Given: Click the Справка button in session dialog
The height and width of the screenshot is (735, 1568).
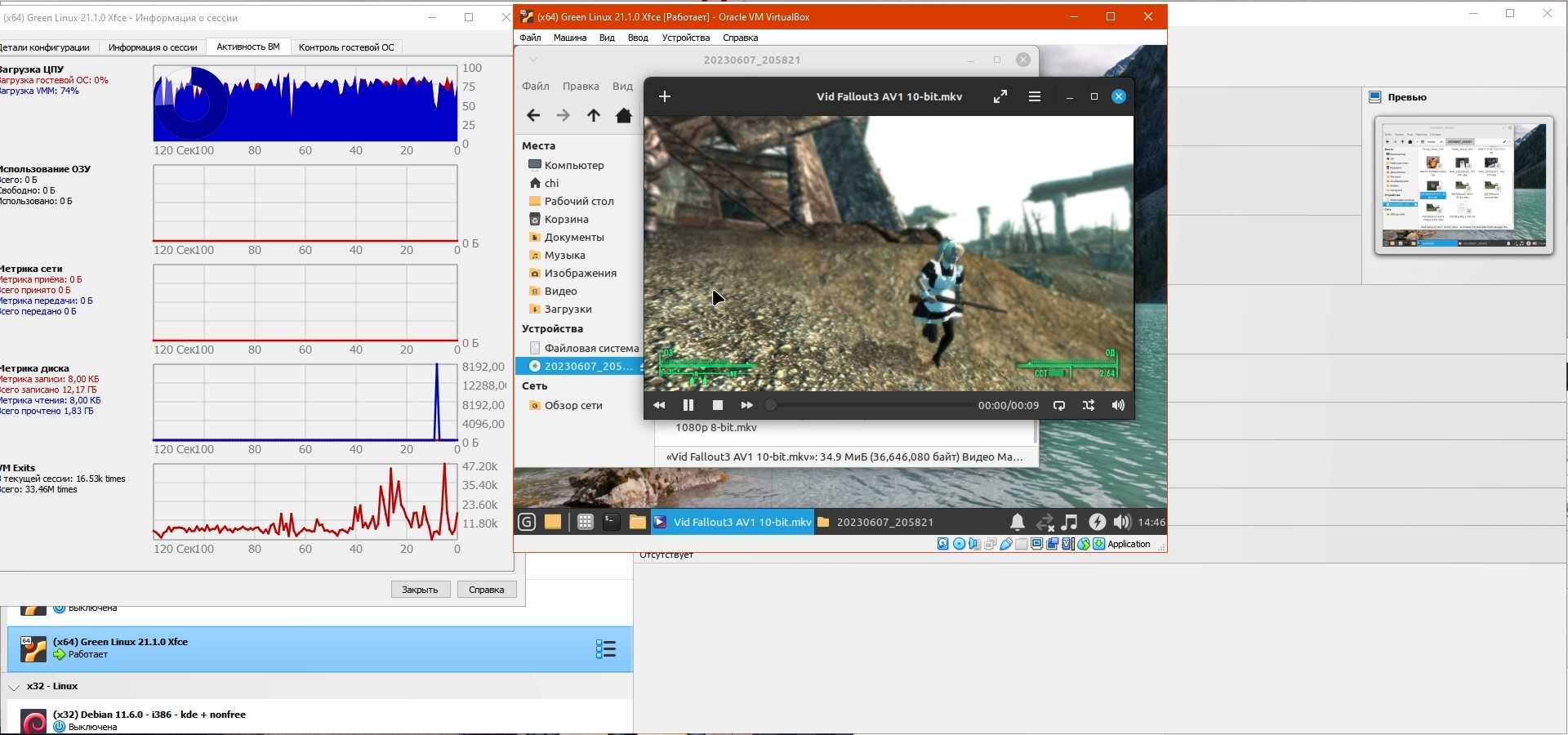Looking at the screenshot, I should click(487, 590).
